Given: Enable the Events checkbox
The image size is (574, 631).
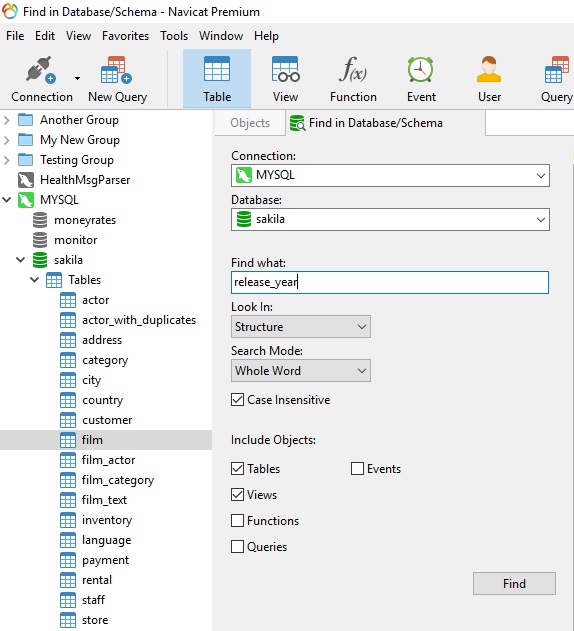Looking at the screenshot, I should tap(357, 468).
